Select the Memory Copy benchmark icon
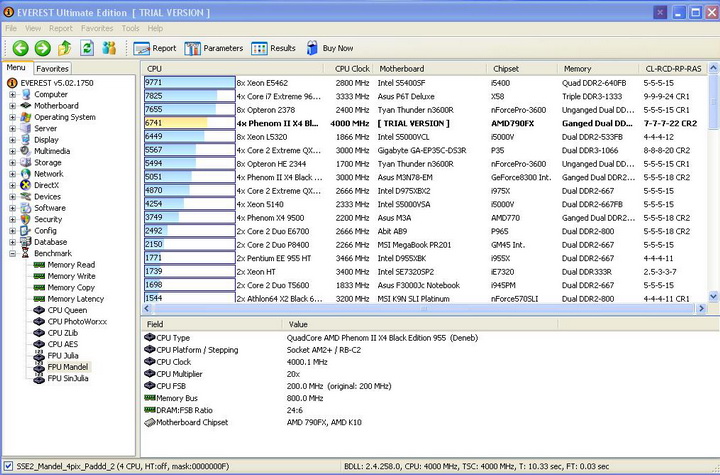 (x=39, y=288)
